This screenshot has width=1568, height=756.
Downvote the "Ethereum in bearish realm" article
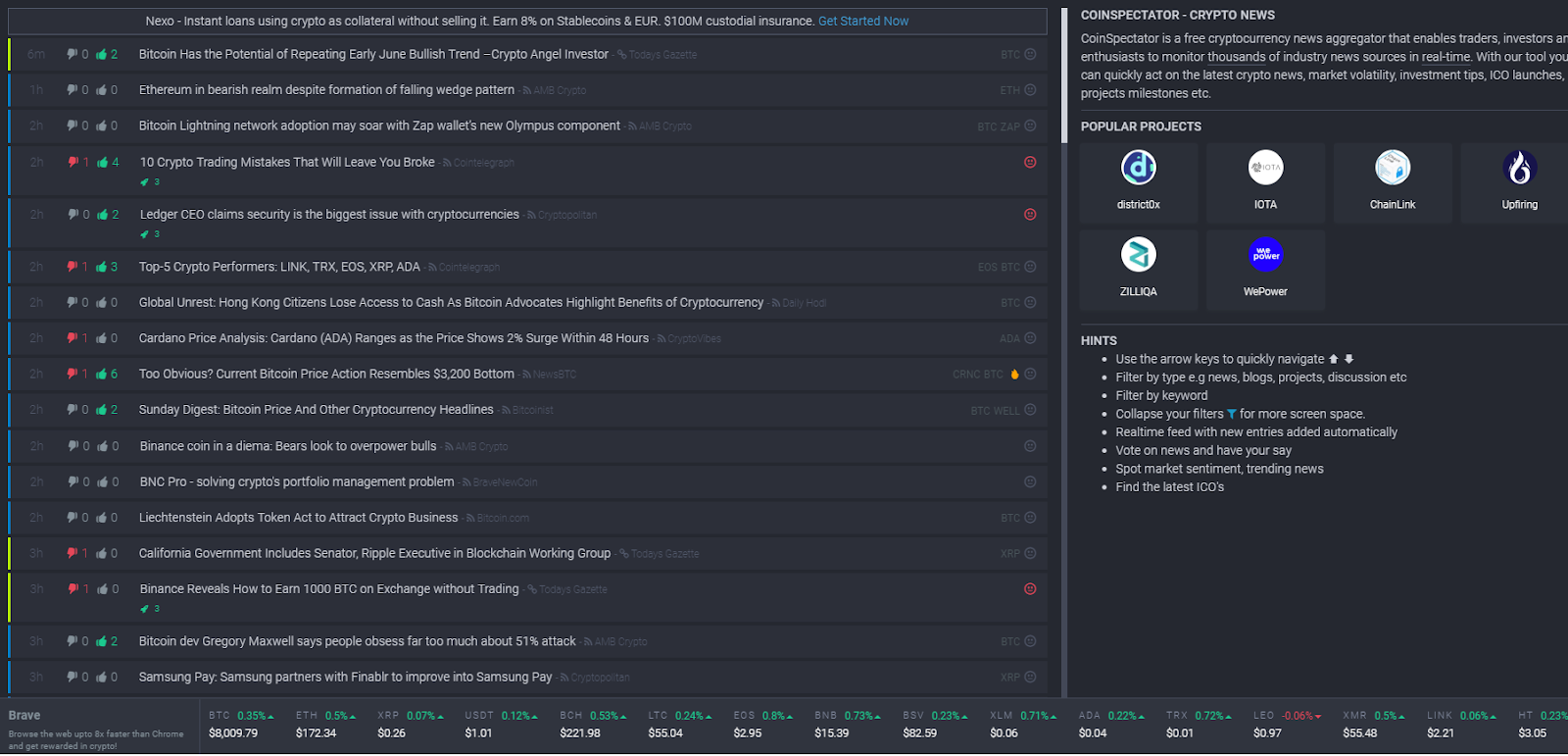tap(72, 90)
